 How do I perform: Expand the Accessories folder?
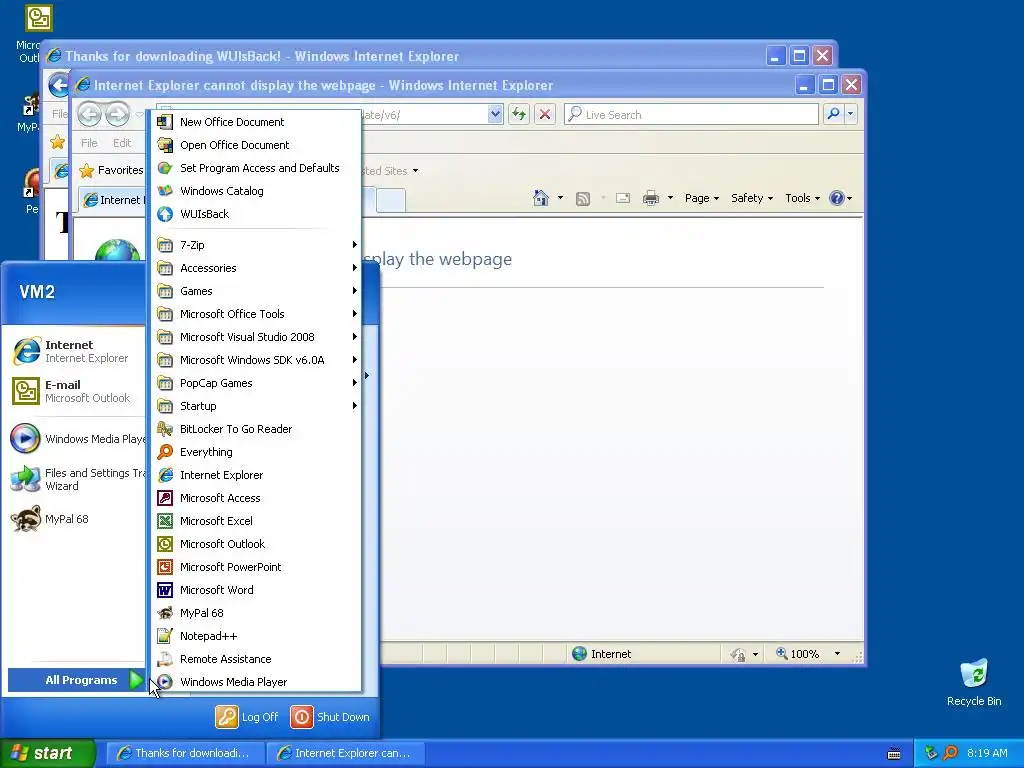point(255,268)
